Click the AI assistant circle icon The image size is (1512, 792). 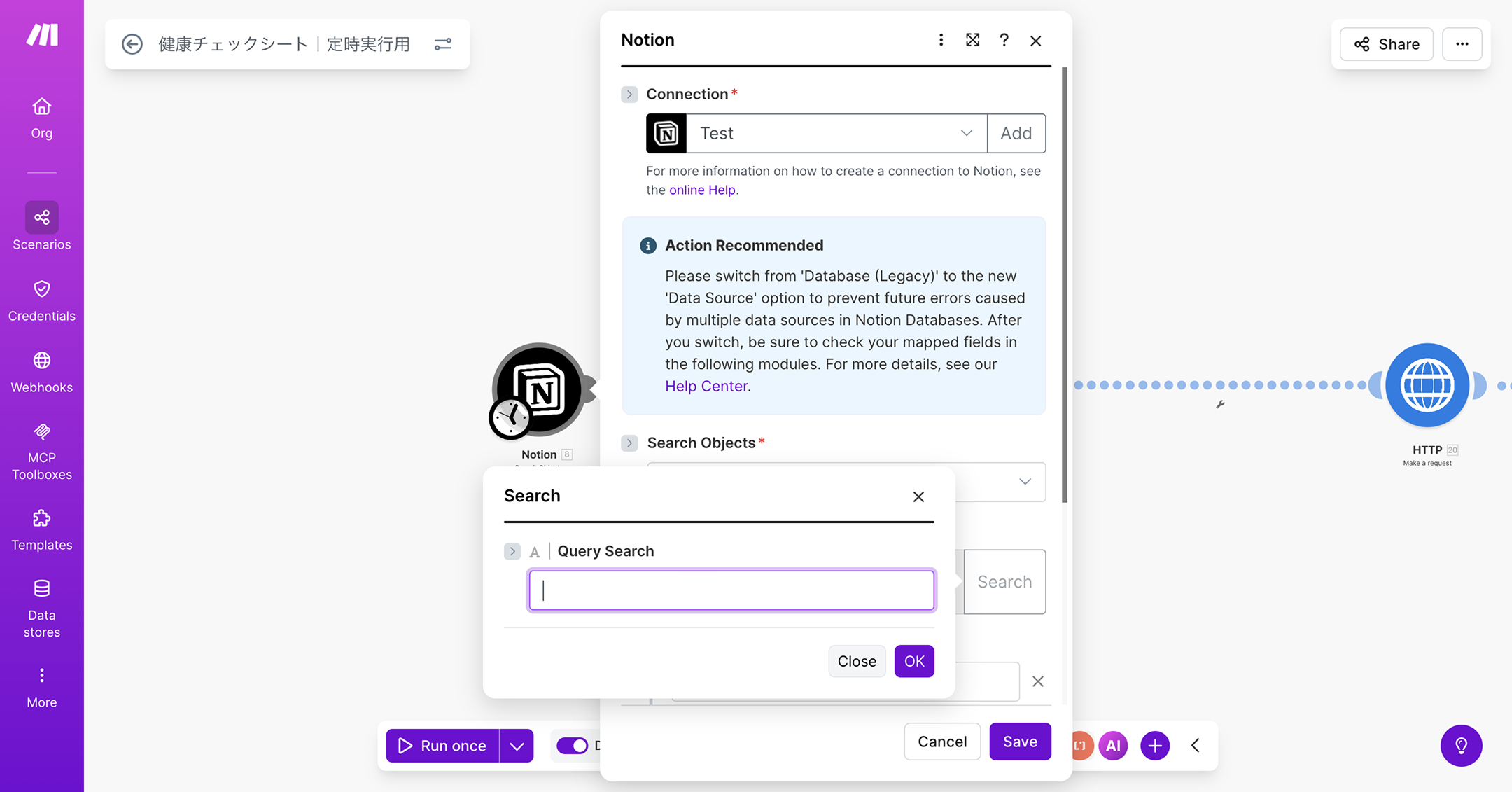pos(1112,746)
